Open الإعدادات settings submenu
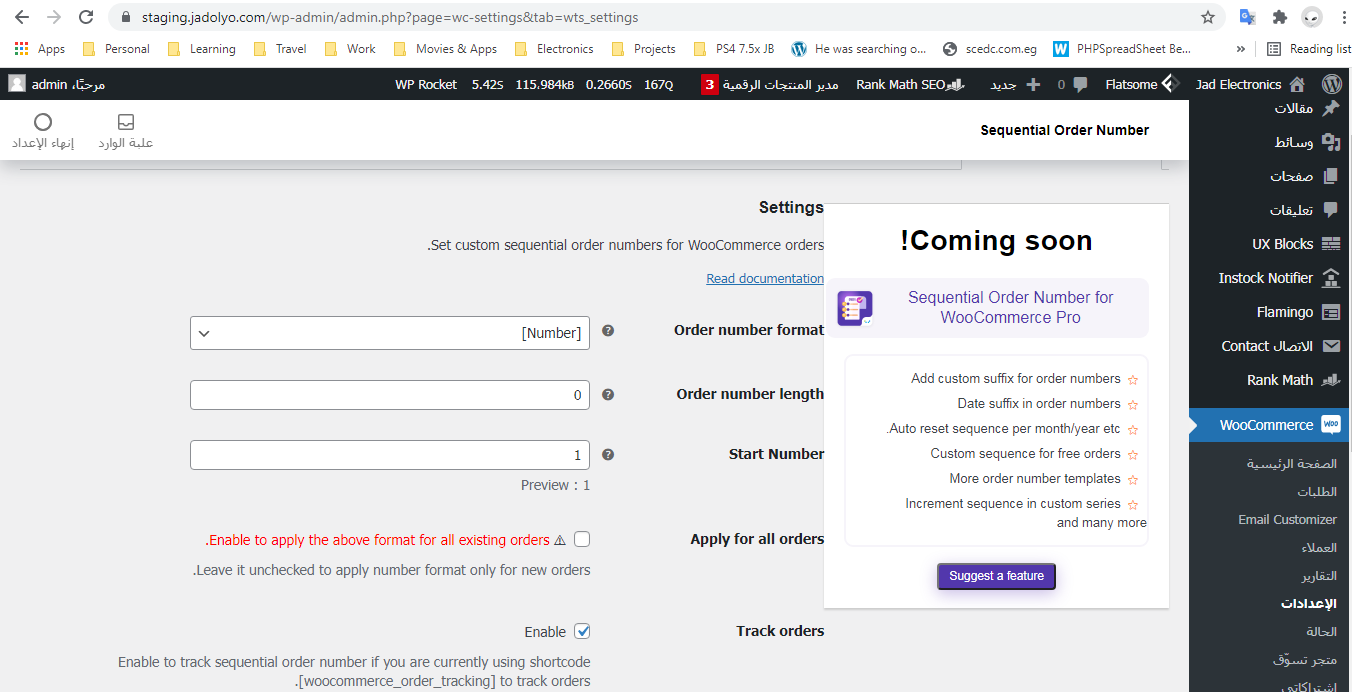The image size is (1352, 692). pyautogui.click(x=1309, y=605)
